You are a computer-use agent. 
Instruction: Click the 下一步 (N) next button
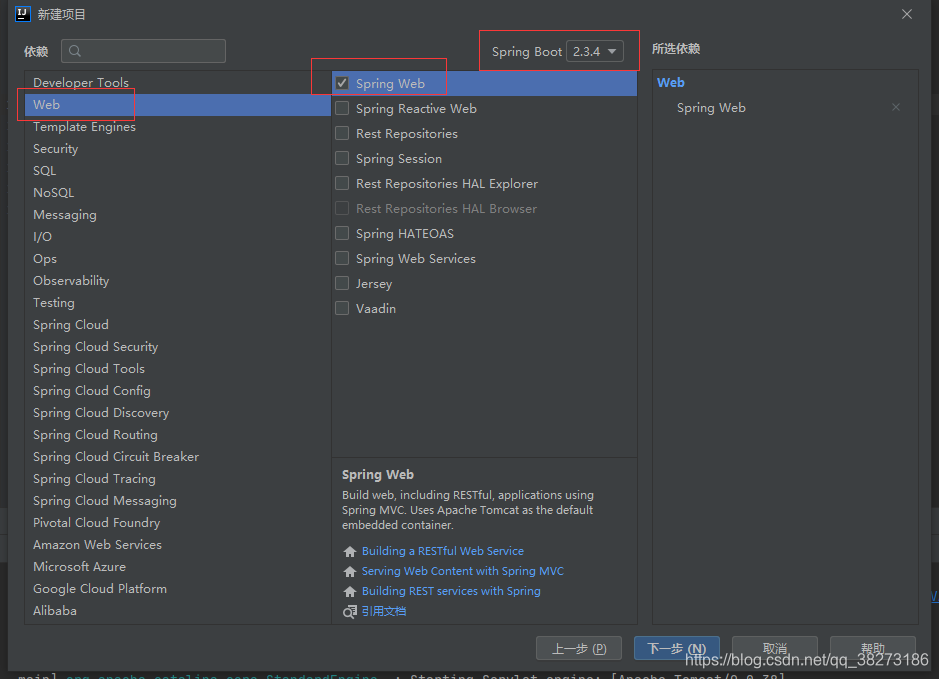(677, 648)
